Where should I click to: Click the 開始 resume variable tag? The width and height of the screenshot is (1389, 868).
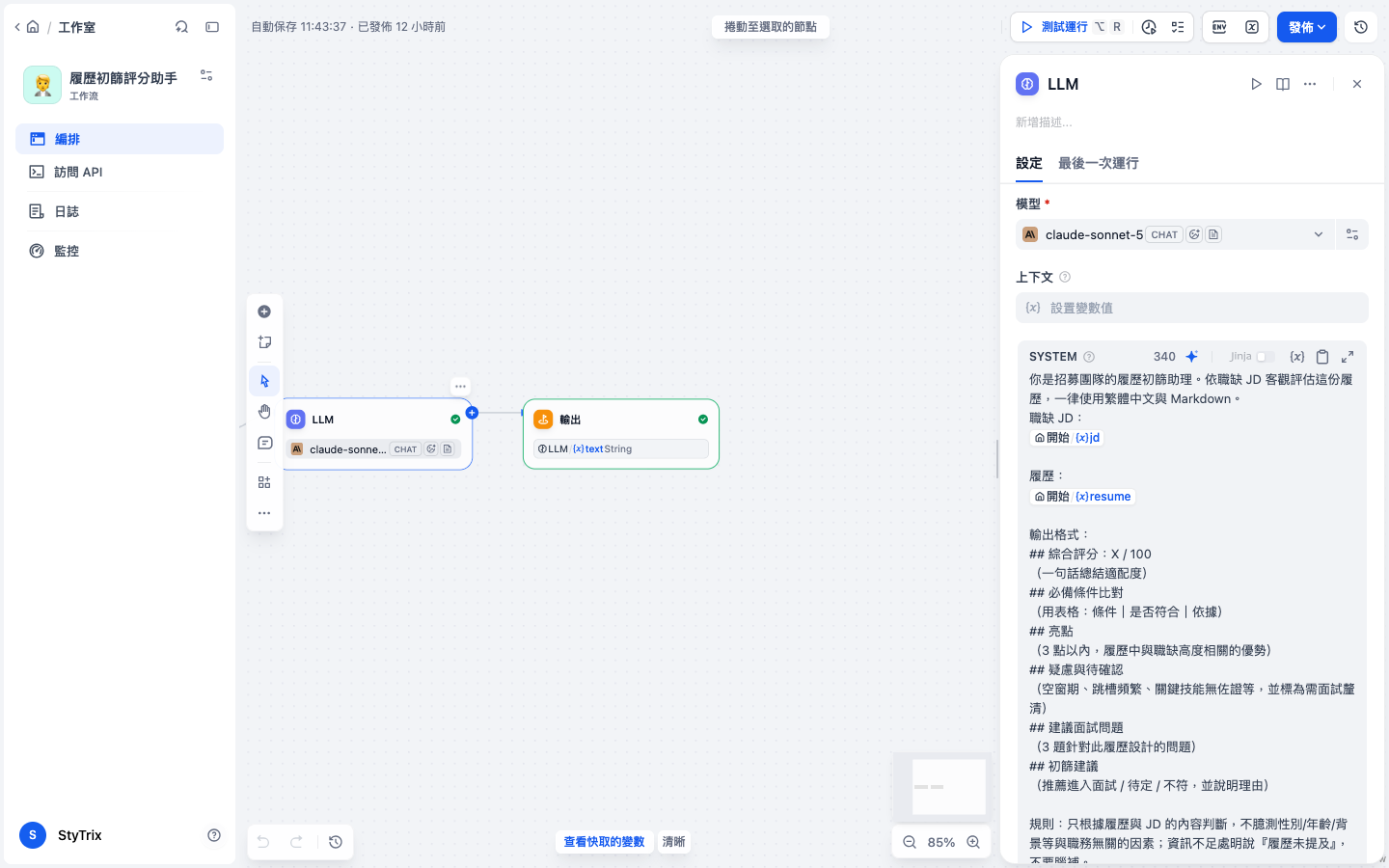pos(1082,497)
